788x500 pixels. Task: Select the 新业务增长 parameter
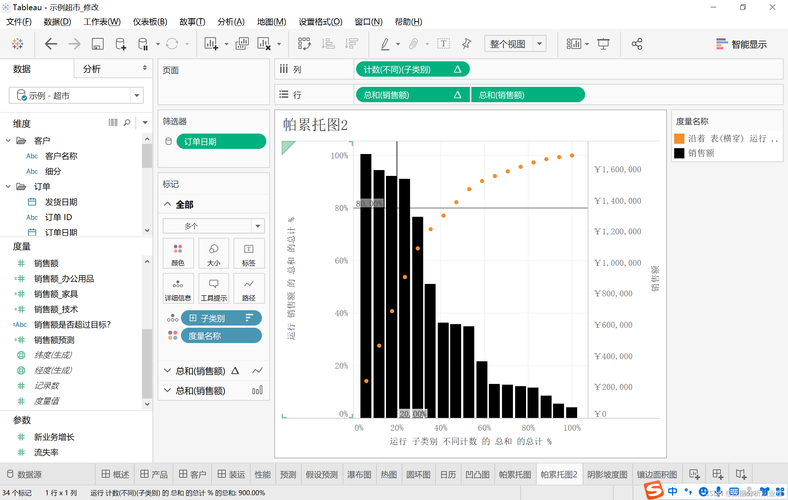(x=54, y=437)
